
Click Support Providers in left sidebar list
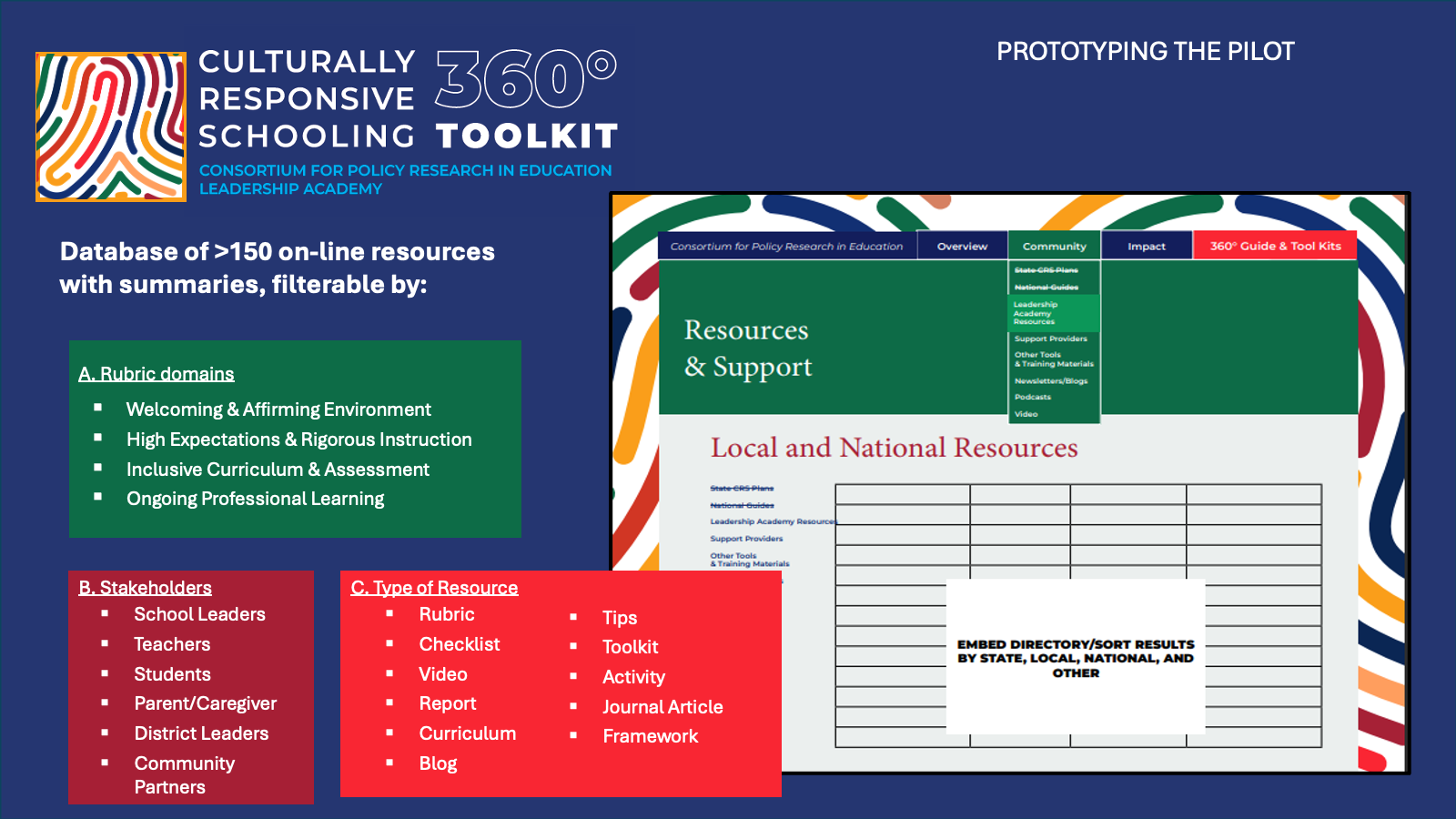click(746, 539)
